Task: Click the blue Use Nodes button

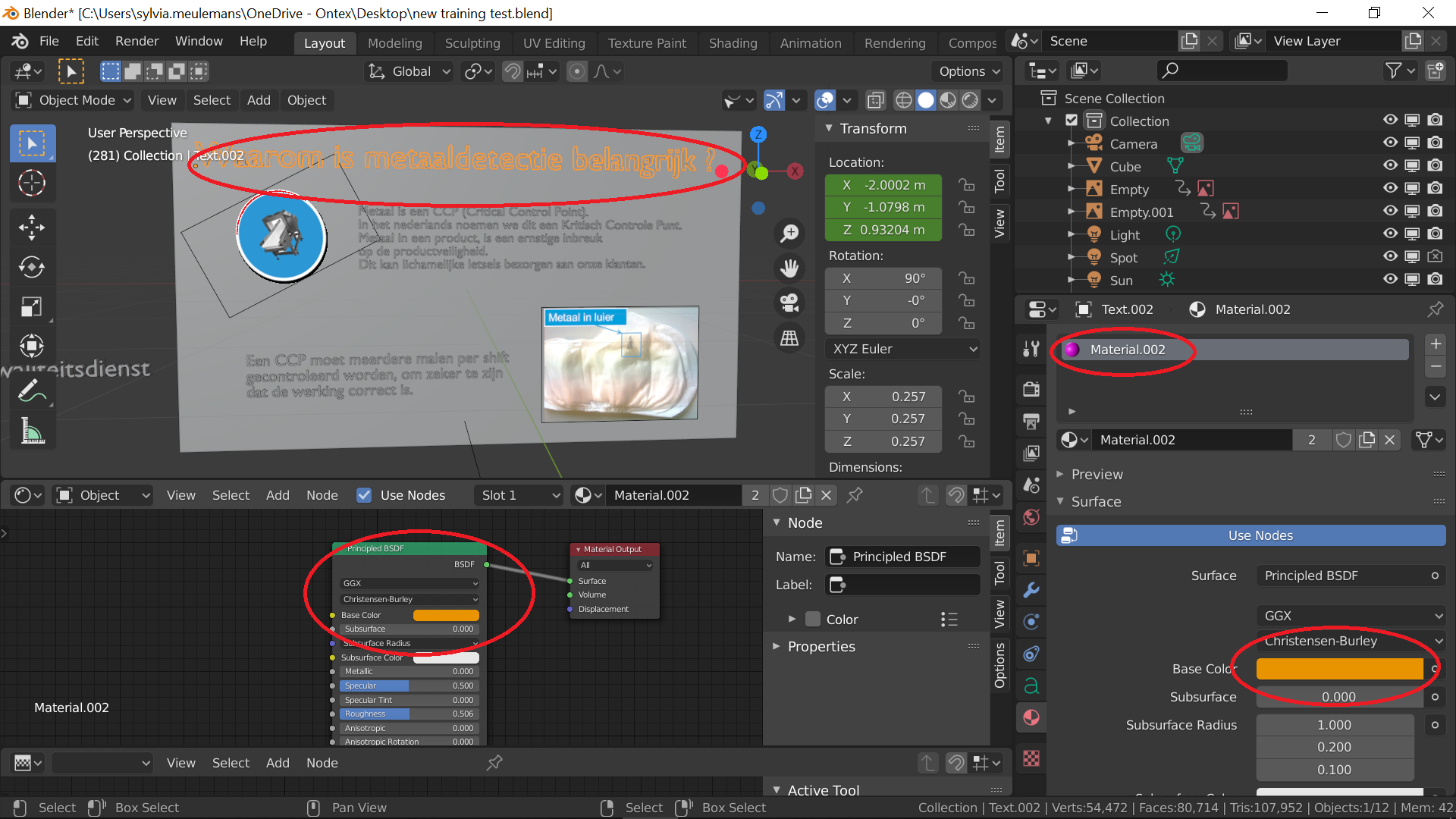Action: (1260, 535)
